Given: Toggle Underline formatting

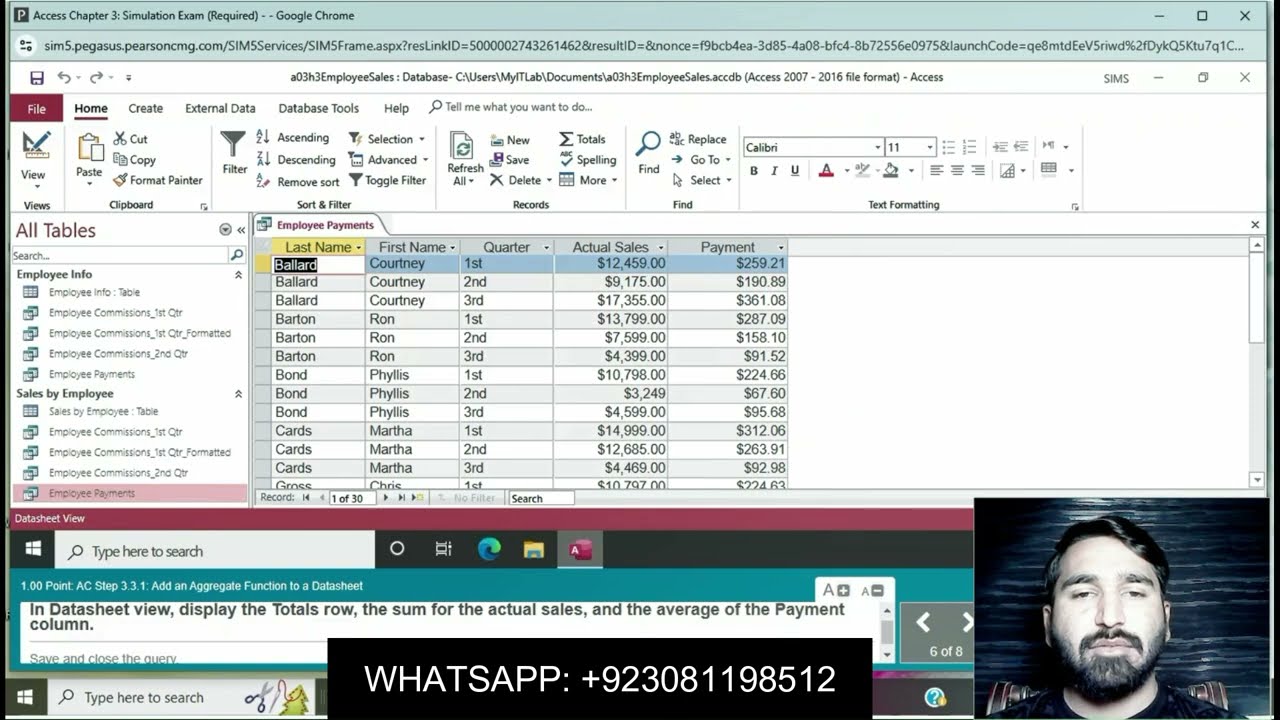Looking at the screenshot, I should [x=795, y=171].
